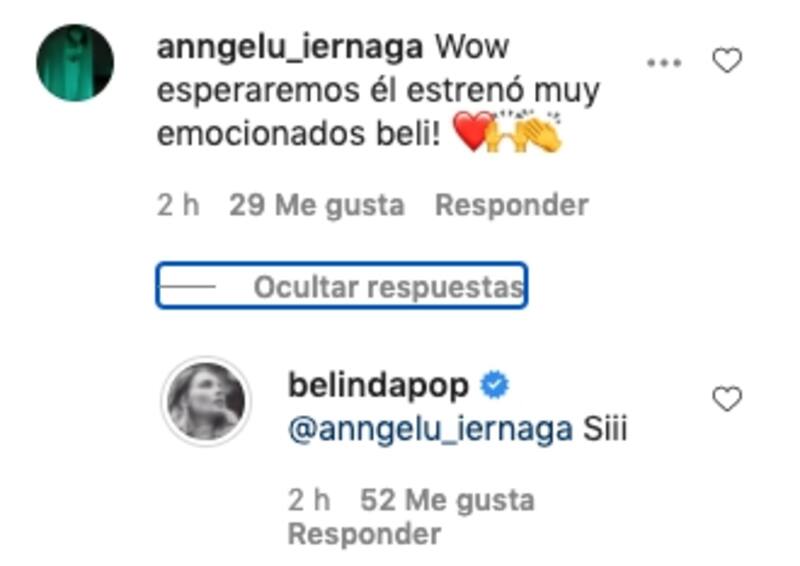Open belindapop's profile picture
Image resolution: width=800 pixels, height=566 pixels.
tap(206, 401)
